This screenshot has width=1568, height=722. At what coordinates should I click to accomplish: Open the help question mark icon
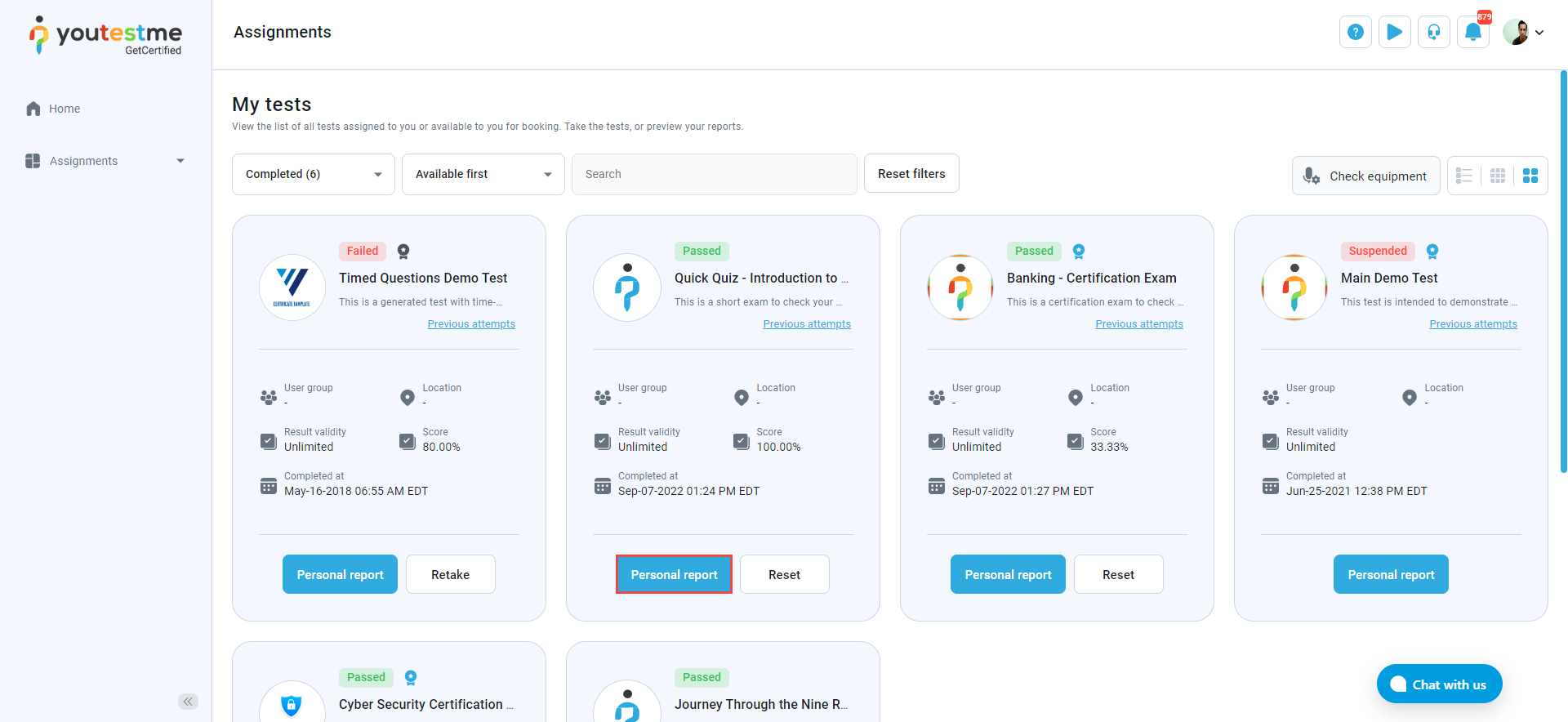click(1355, 33)
